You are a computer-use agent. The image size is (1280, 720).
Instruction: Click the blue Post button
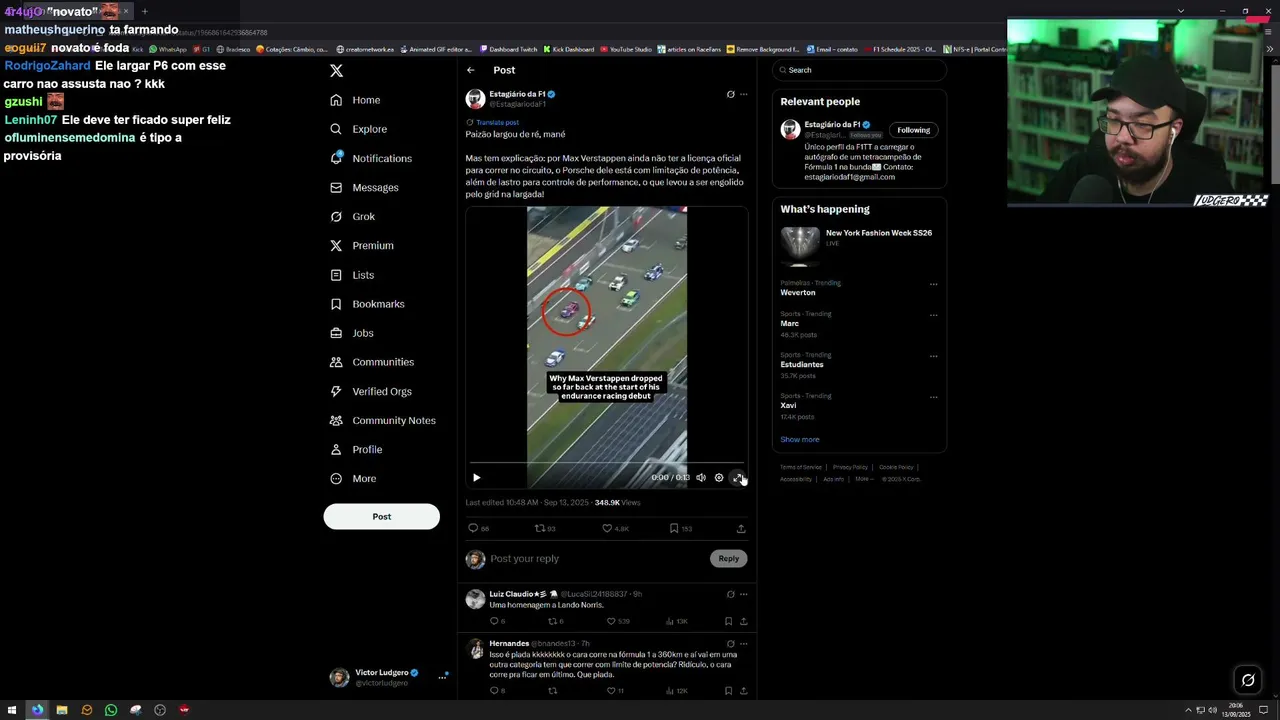pos(381,516)
